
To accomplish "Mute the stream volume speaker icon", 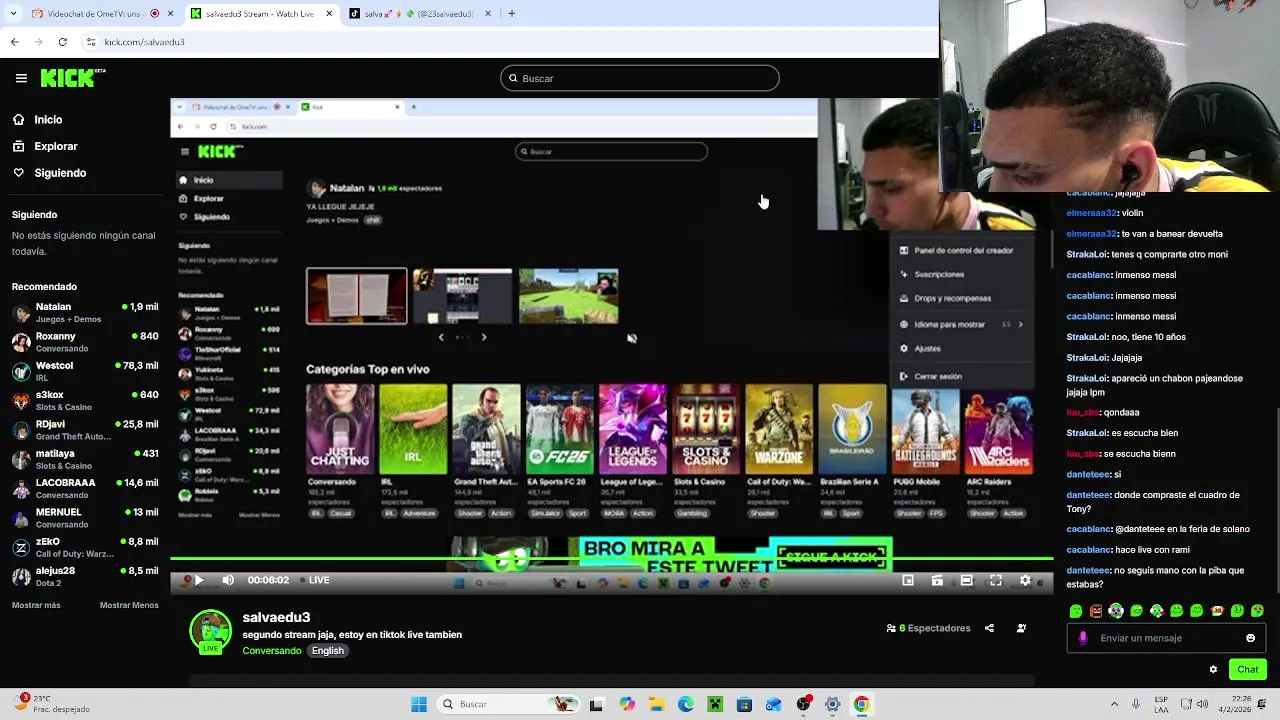I will coord(228,580).
